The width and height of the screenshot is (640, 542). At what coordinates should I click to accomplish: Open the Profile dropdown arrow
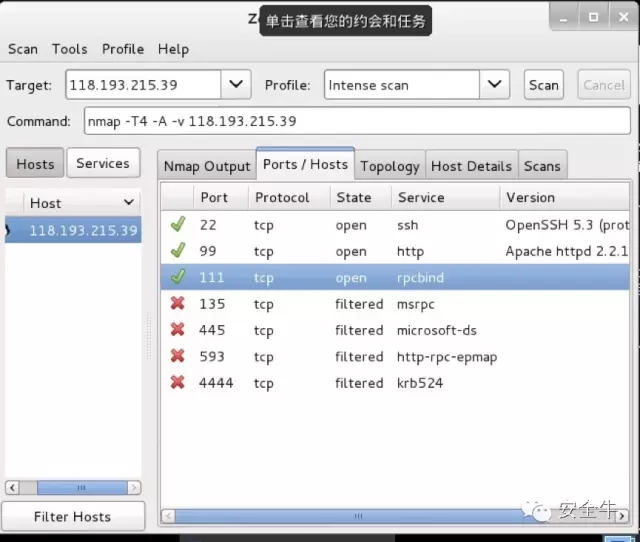pos(494,84)
